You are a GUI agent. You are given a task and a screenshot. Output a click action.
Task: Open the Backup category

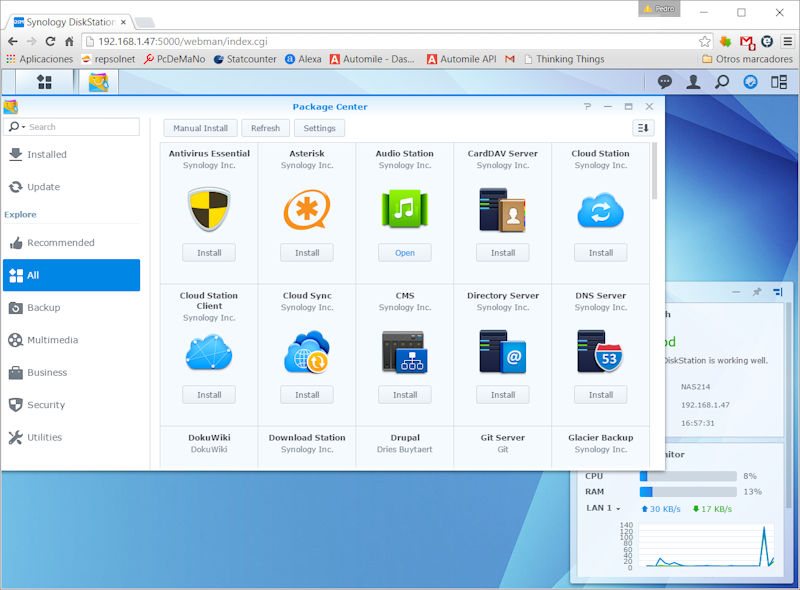pos(71,307)
